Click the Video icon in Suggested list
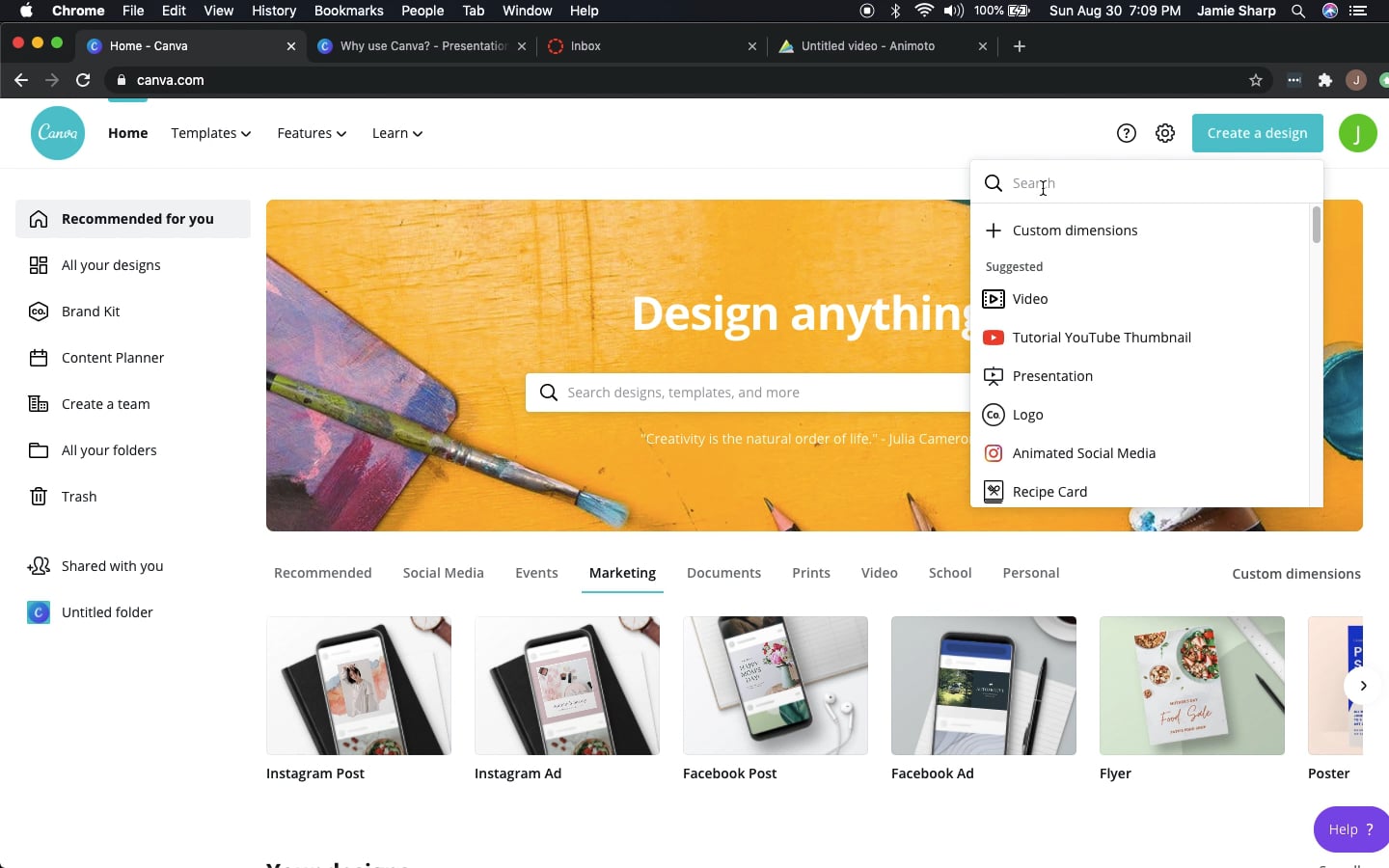The image size is (1389, 868). 994,299
